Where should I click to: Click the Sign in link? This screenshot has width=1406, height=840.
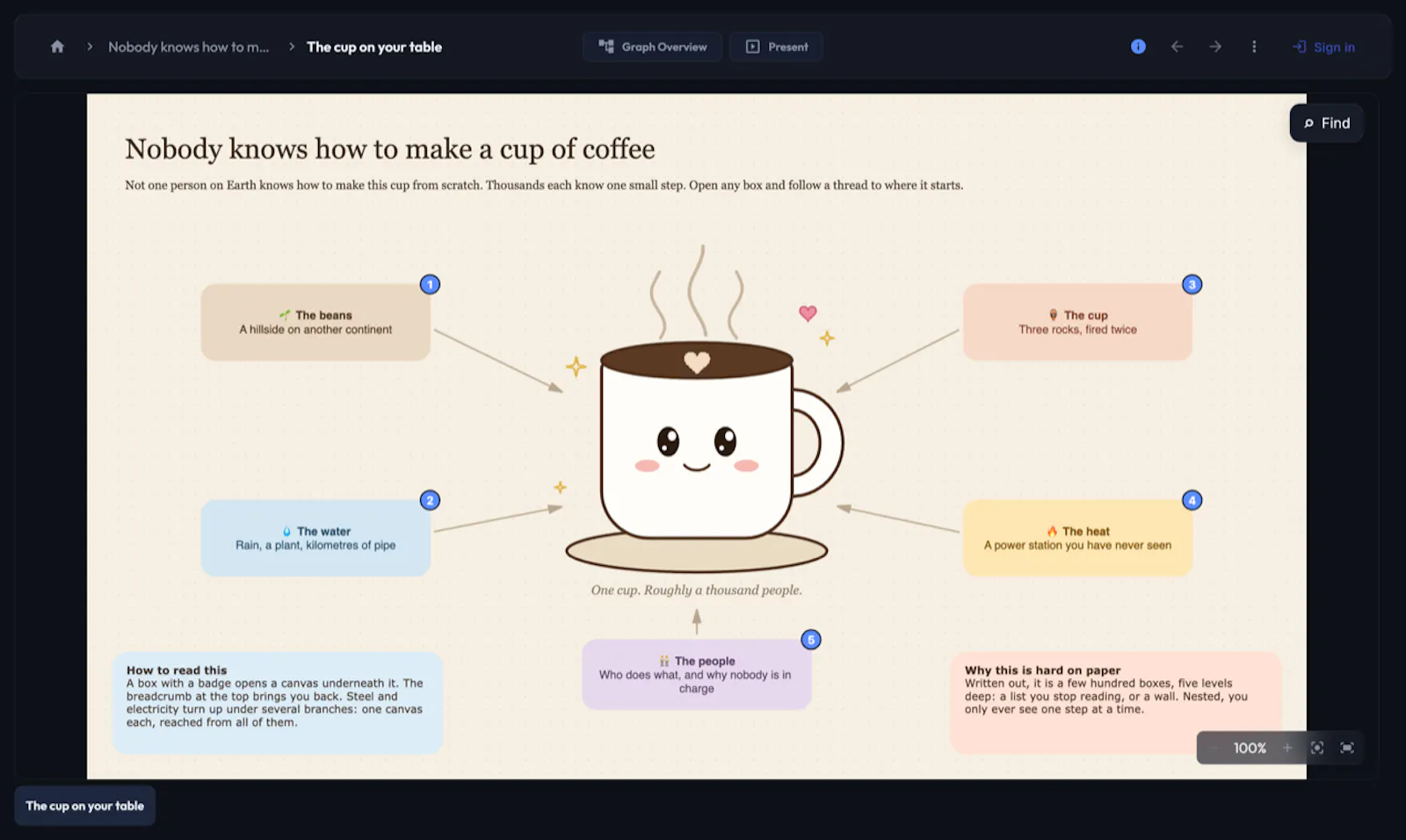pyautogui.click(x=1323, y=47)
